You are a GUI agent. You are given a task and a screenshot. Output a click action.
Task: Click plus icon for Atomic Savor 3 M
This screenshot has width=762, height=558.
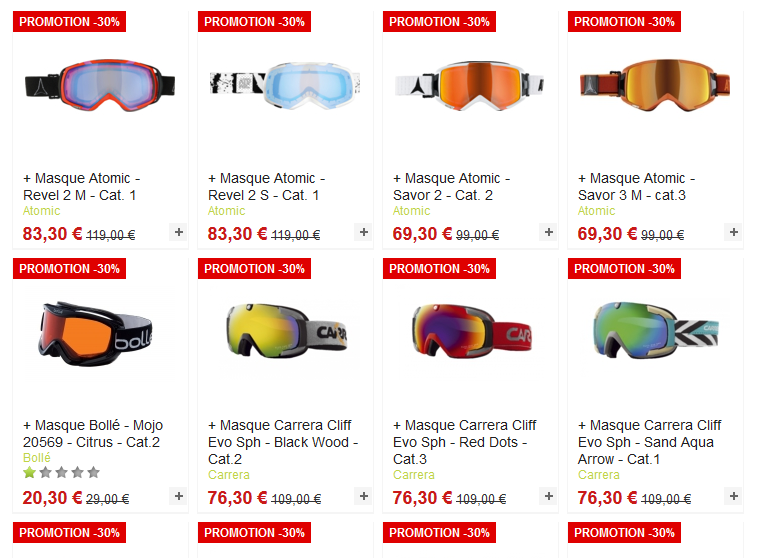(x=734, y=232)
